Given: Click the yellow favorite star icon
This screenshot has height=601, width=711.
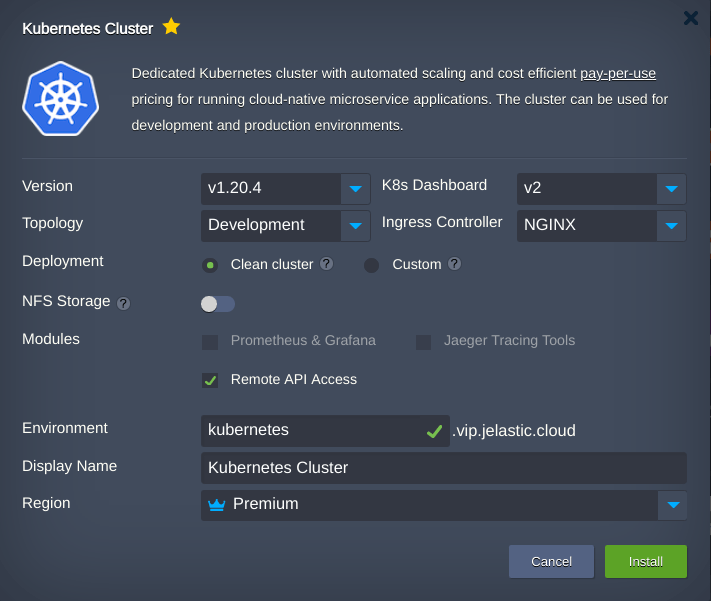Looking at the screenshot, I should point(171,26).
